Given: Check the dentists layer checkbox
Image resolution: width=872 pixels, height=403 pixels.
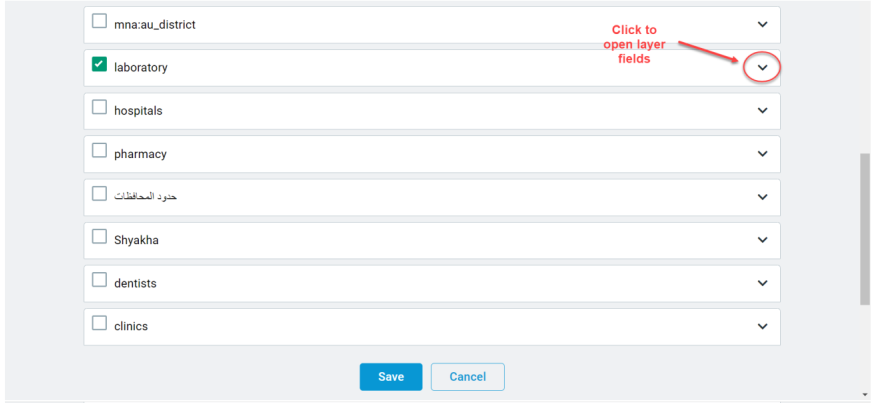Looking at the screenshot, I should [99, 280].
